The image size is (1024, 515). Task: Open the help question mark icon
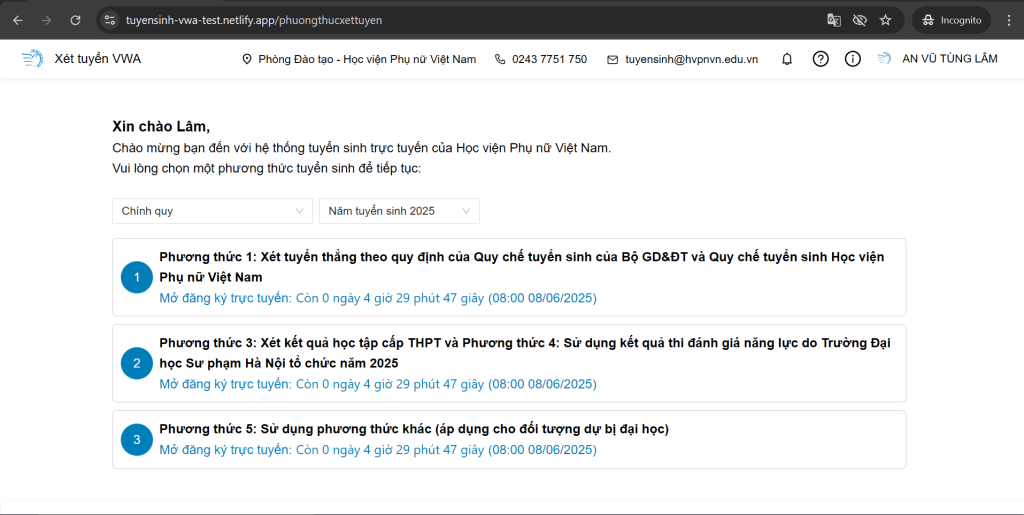click(x=820, y=59)
